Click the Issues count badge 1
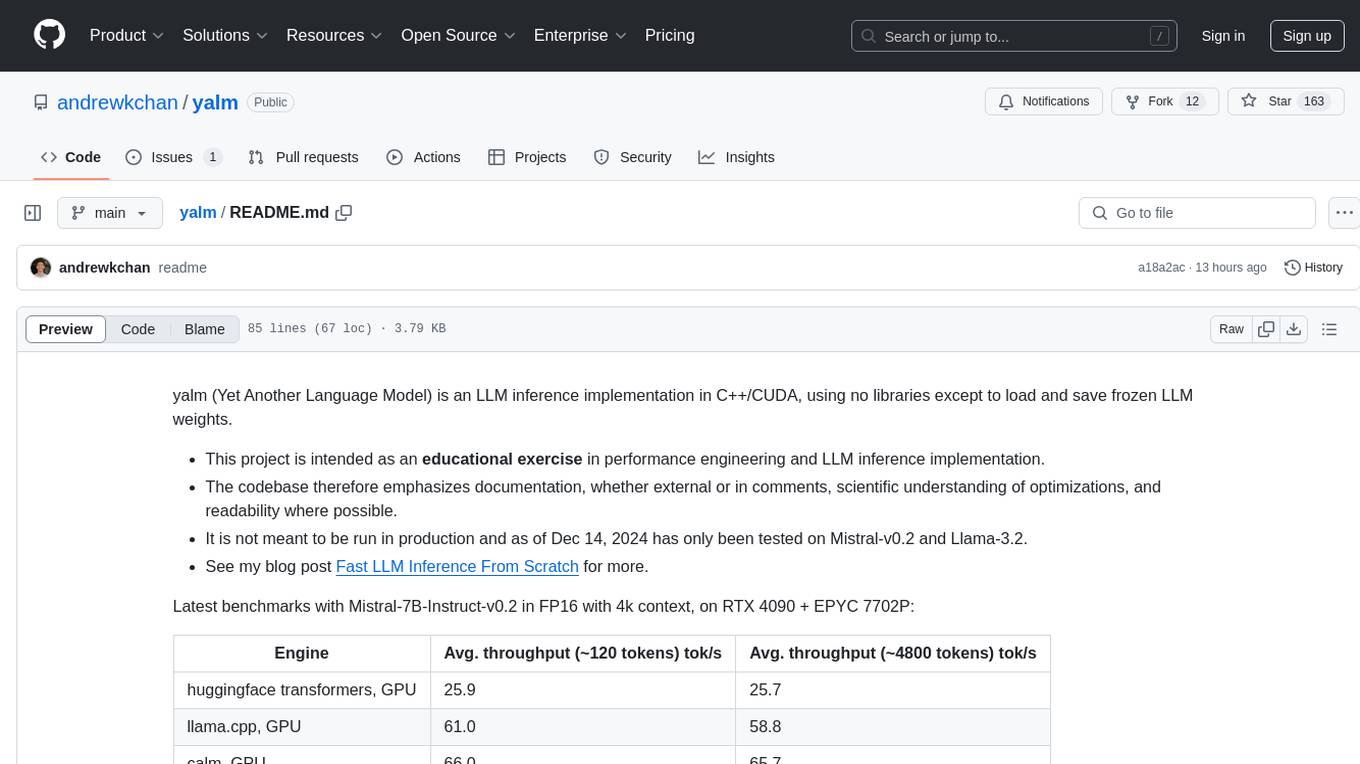 point(212,157)
